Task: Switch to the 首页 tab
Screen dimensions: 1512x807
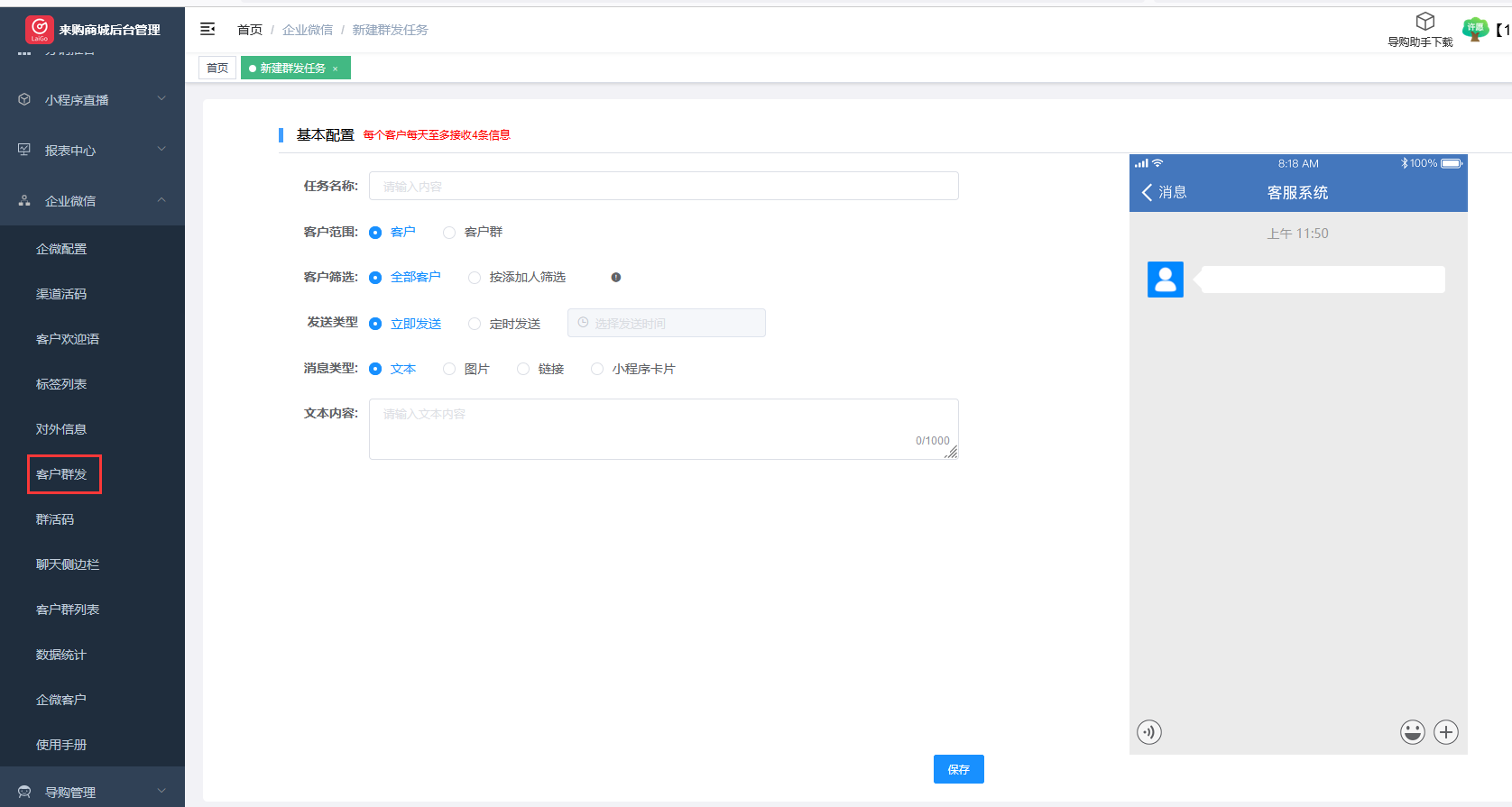Action: click(x=217, y=69)
